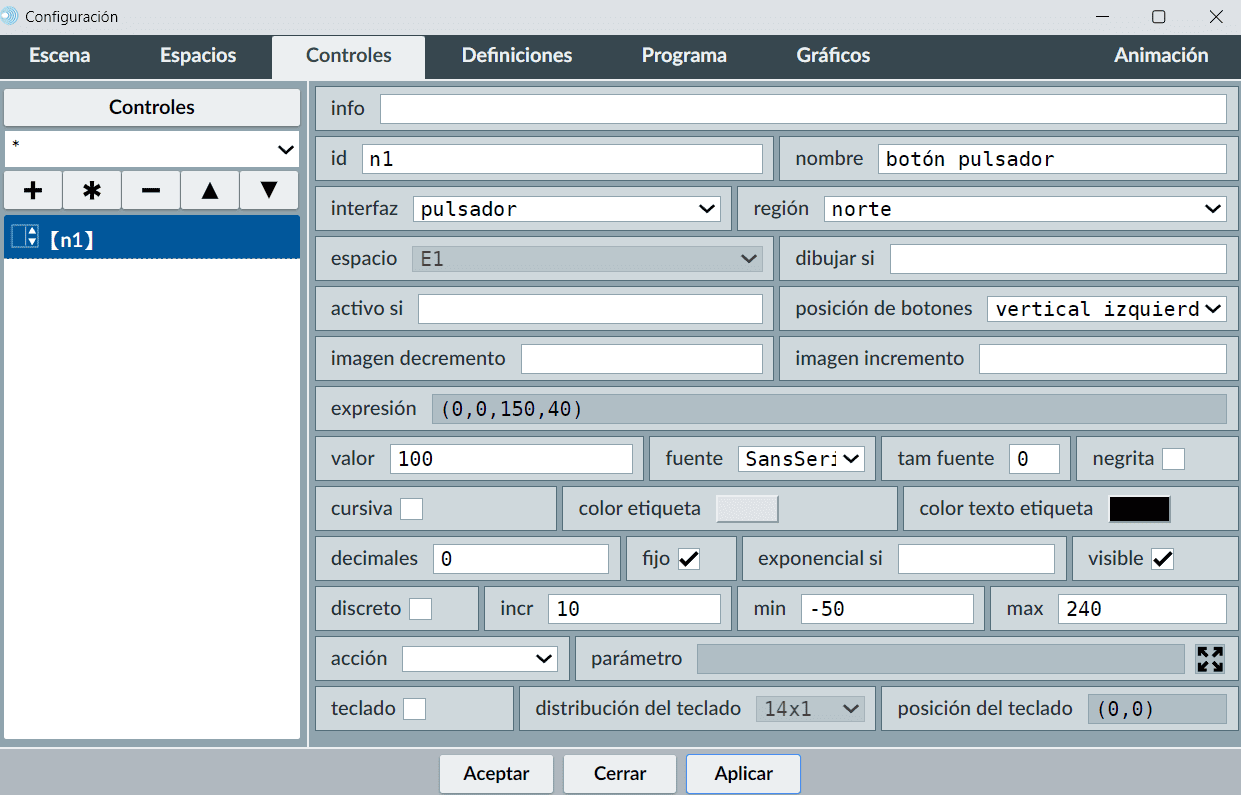
Task: Toggle the discreto checkbox
Action: coord(421,609)
